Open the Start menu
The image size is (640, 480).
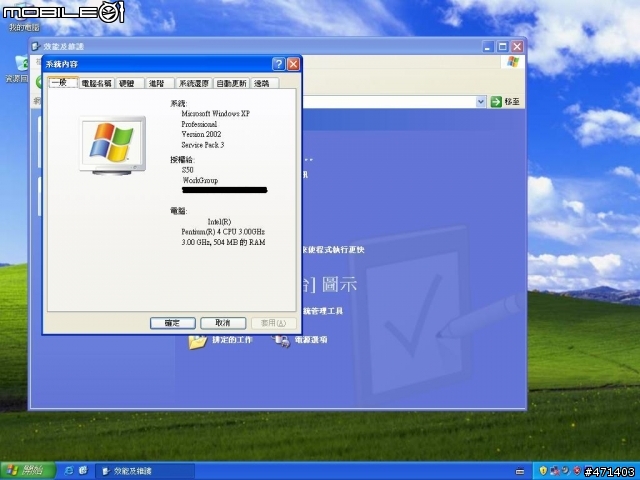[x=27, y=471]
